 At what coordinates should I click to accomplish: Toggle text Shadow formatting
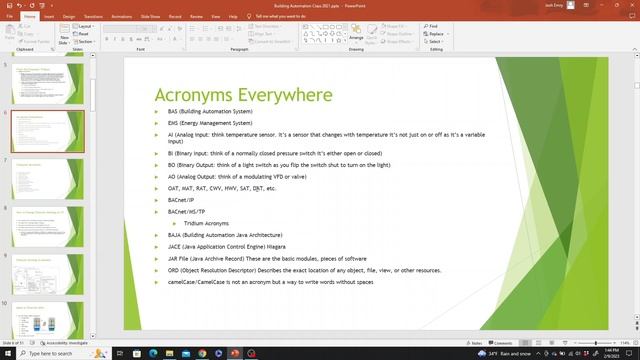(x=131, y=39)
